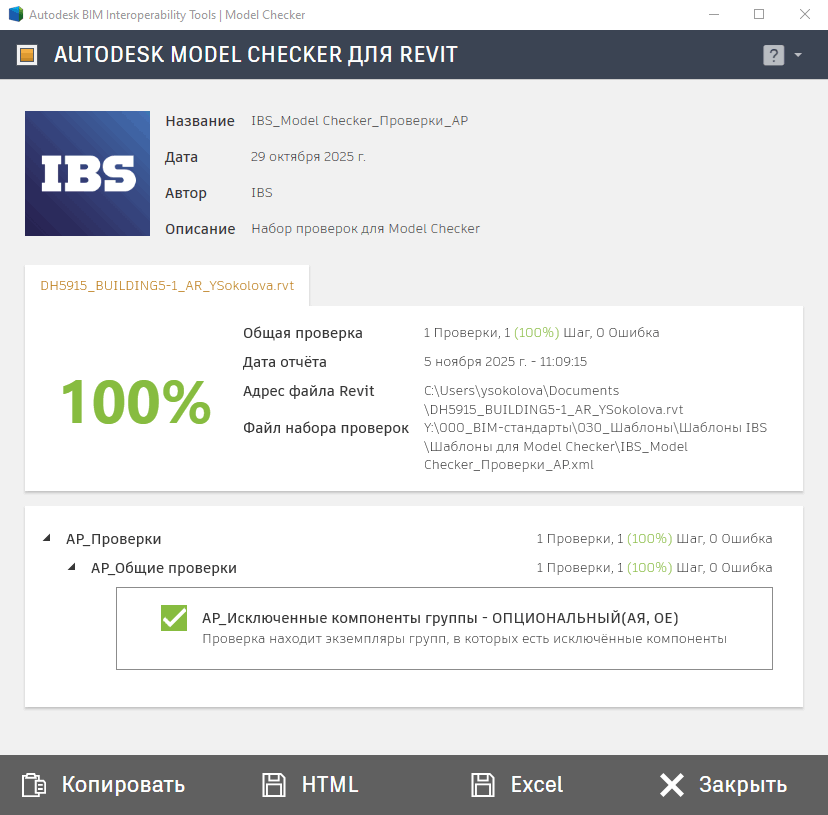Click the Revit file path C:\Users\ysokolova\Documents
This screenshot has height=815, width=828.
pyautogui.click(x=553, y=400)
